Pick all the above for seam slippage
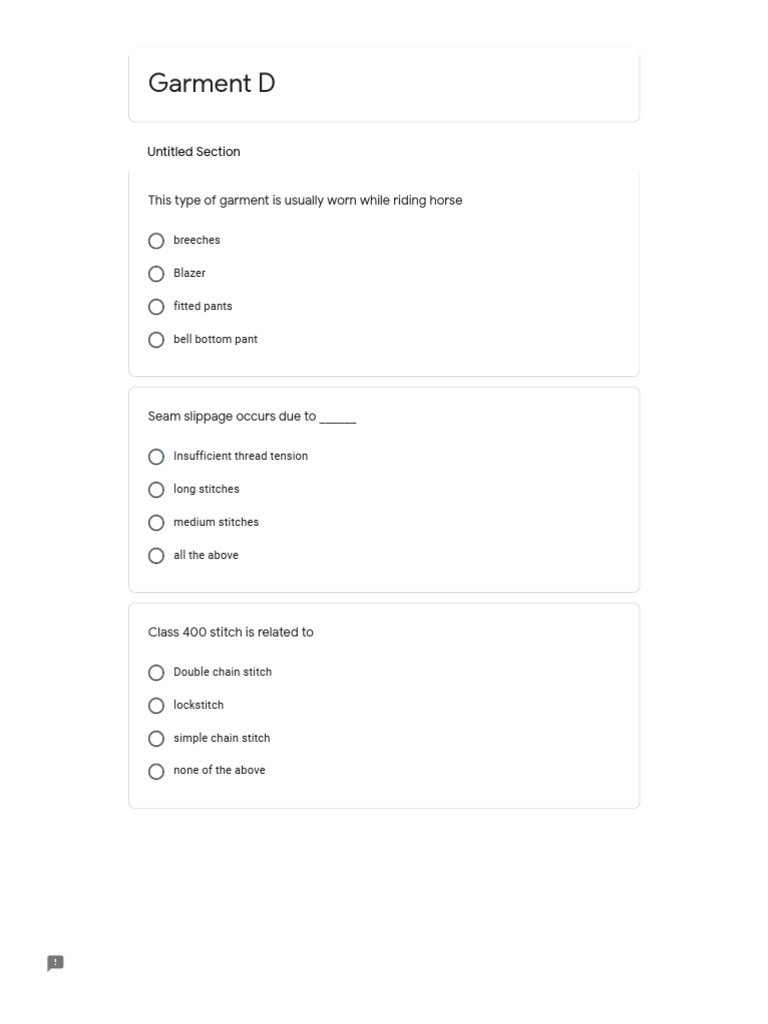Image resolution: width=768 pixels, height=1024 pixels. click(156, 556)
